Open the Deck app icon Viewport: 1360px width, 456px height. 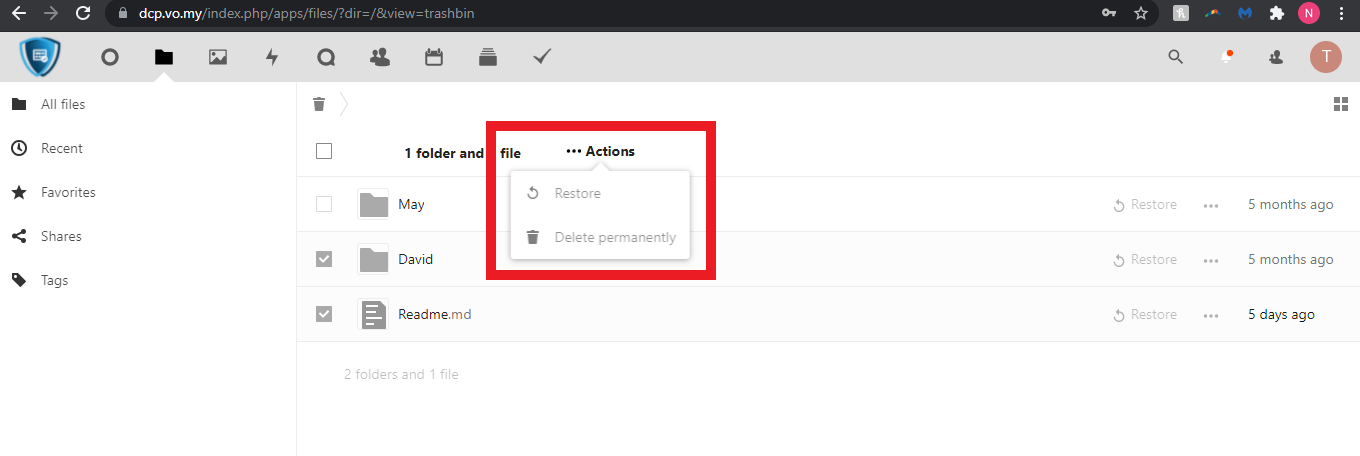(488, 58)
